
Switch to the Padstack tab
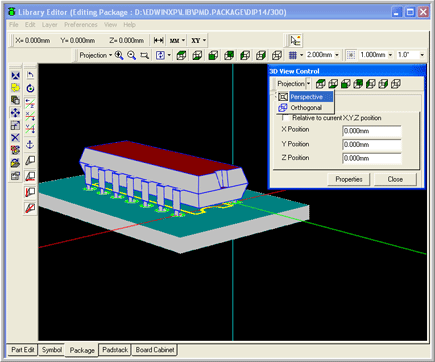pyautogui.click(x=115, y=350)
